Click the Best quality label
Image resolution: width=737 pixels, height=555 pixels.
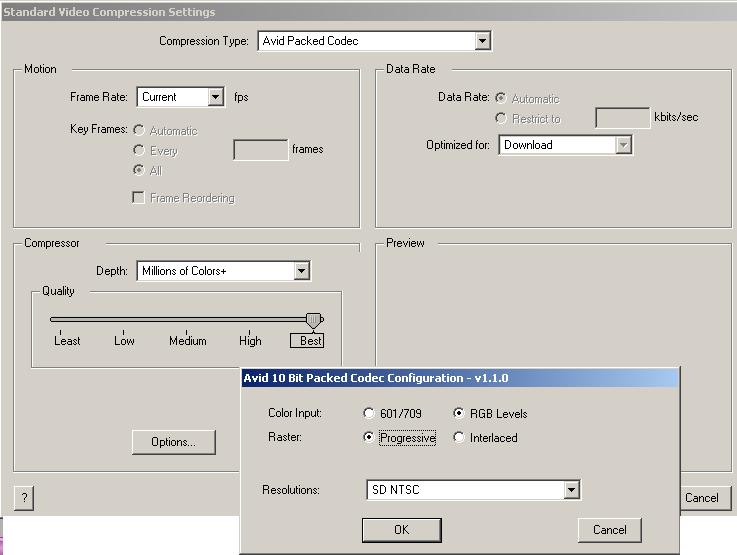click(307, 341)
